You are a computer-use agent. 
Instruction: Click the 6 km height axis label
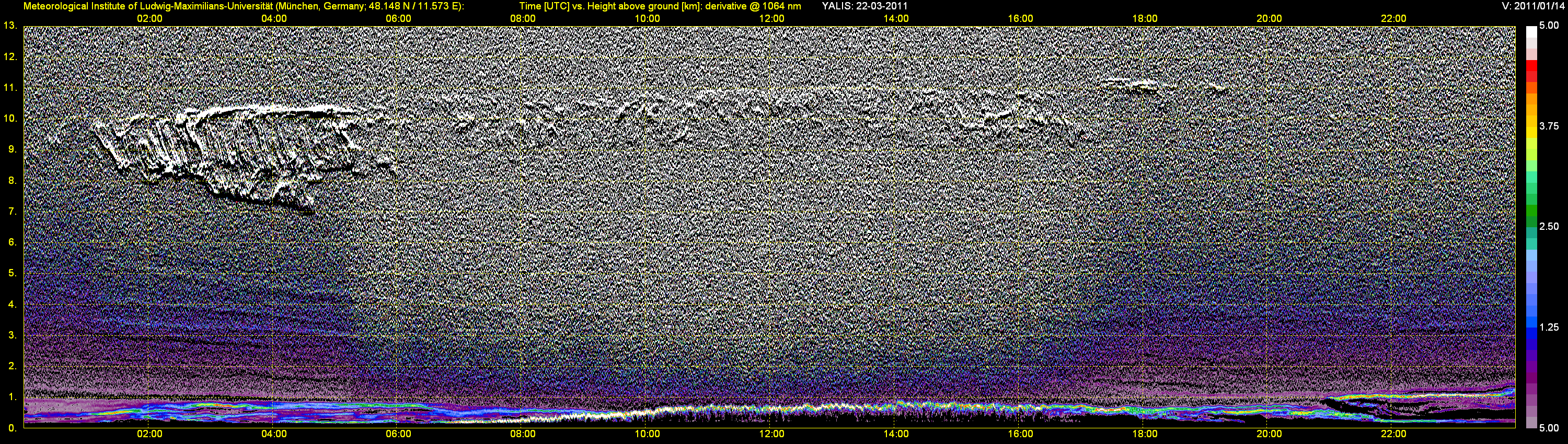[x=12, y=242]
